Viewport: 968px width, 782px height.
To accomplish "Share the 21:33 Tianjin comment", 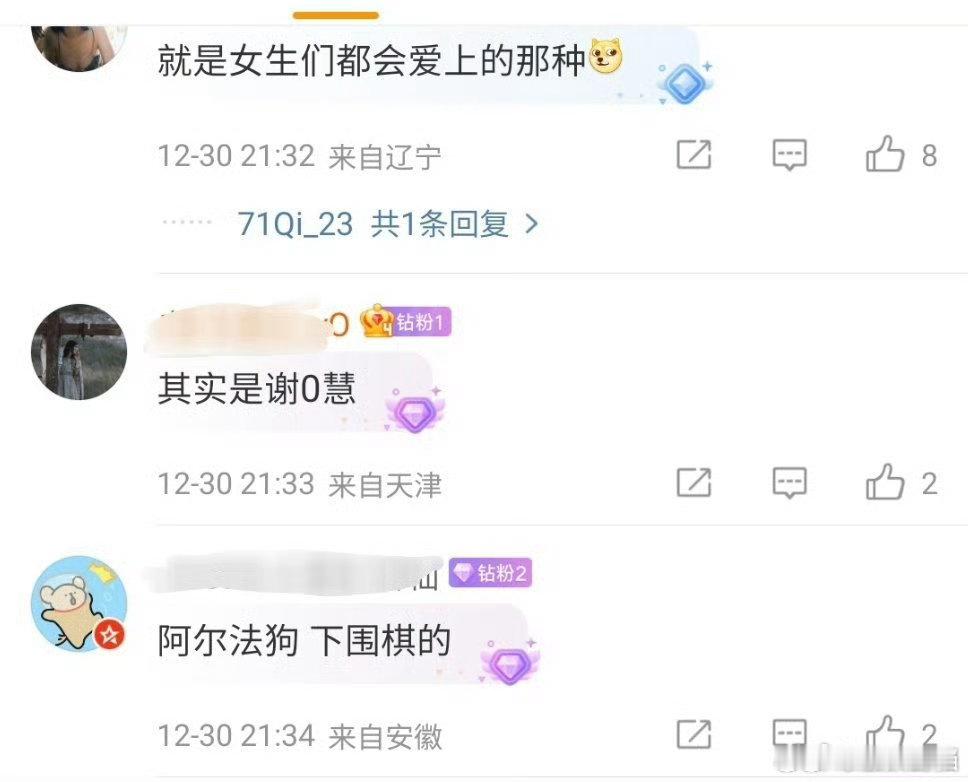I will [x=694, y=482].
